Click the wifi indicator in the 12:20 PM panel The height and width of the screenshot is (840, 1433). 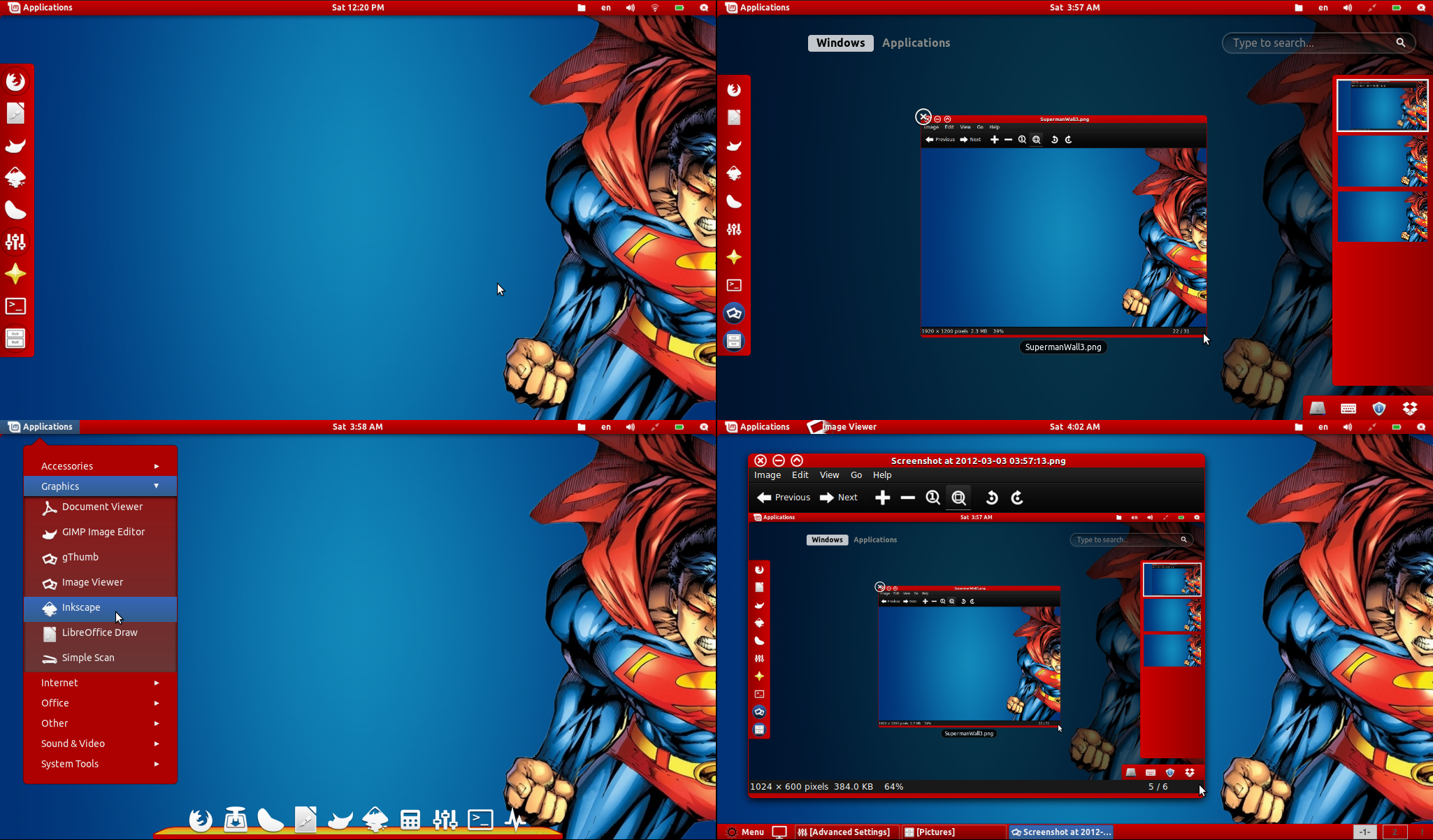click(x=655, y=8)
